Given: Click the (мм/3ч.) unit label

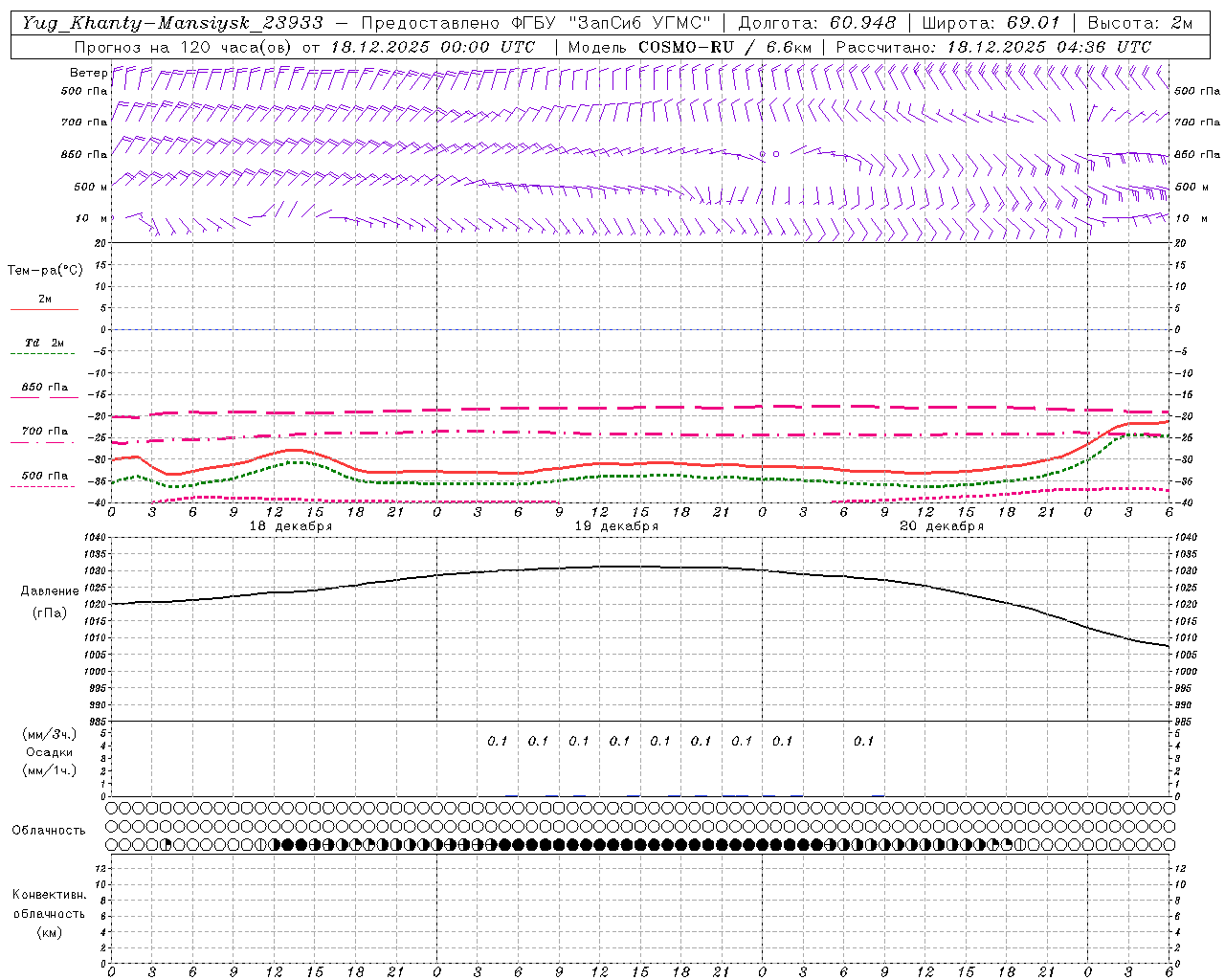Looking at the screenshot, I should [50, 734].
